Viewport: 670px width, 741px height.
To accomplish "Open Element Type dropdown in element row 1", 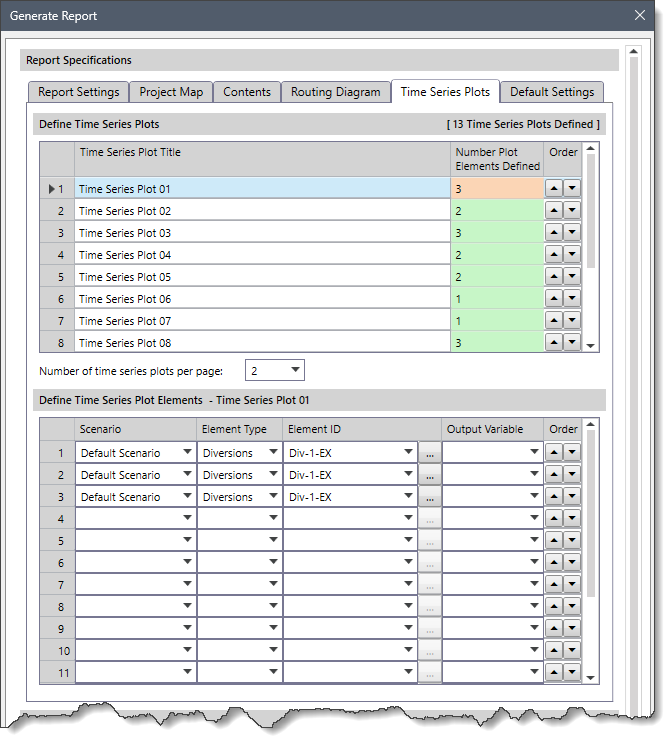I will (x=273, y=452).
